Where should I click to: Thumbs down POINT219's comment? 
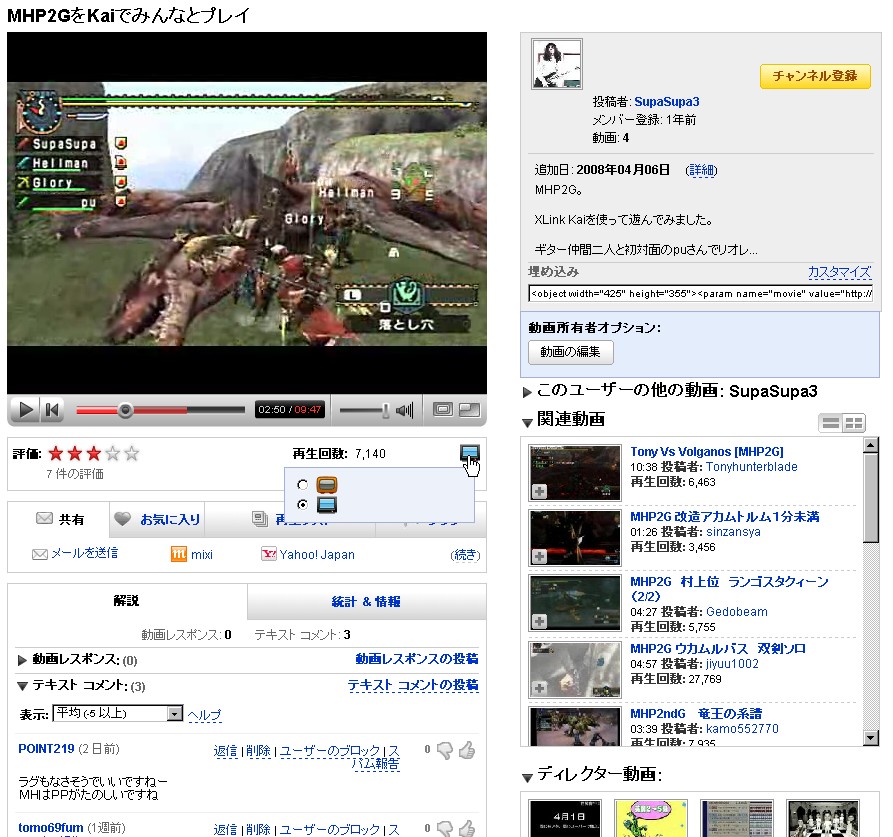[x=445, y=750]
